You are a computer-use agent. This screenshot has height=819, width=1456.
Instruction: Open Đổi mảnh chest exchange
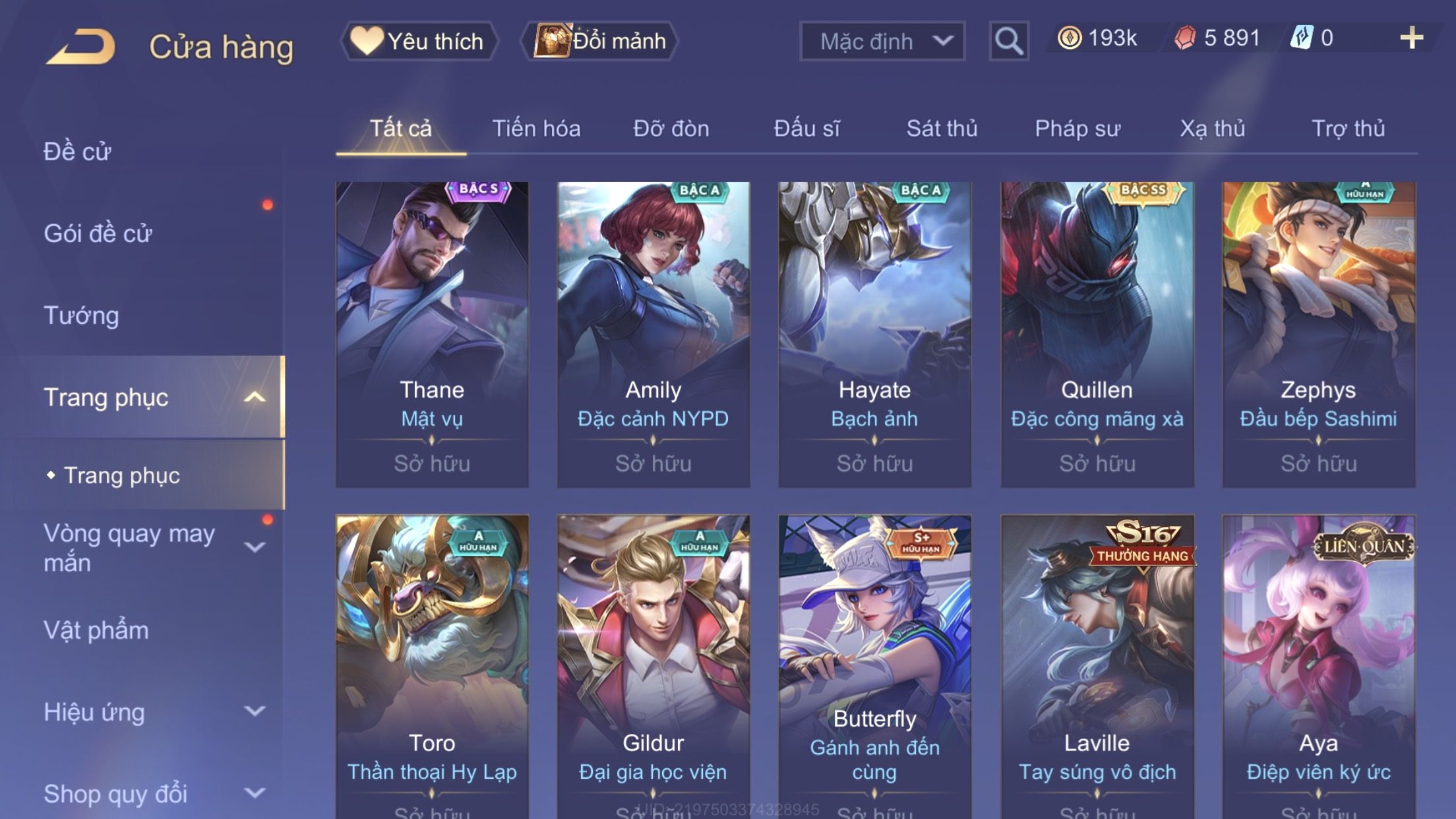tap(599, 41)
